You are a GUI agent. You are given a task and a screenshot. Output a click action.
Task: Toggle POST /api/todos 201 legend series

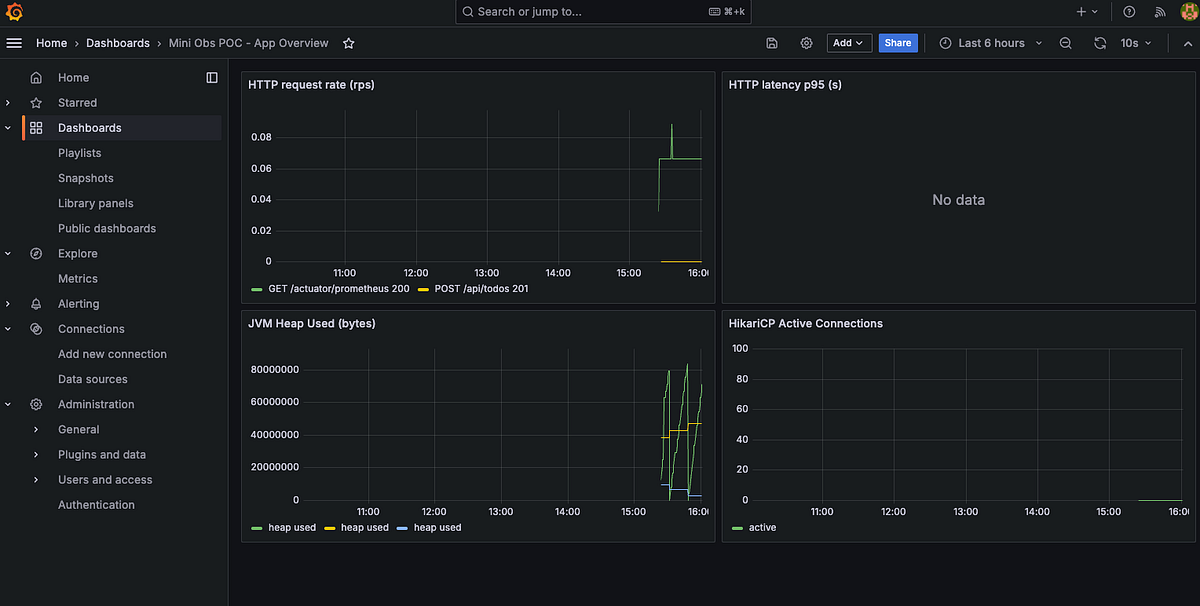[x=481, y=288]
